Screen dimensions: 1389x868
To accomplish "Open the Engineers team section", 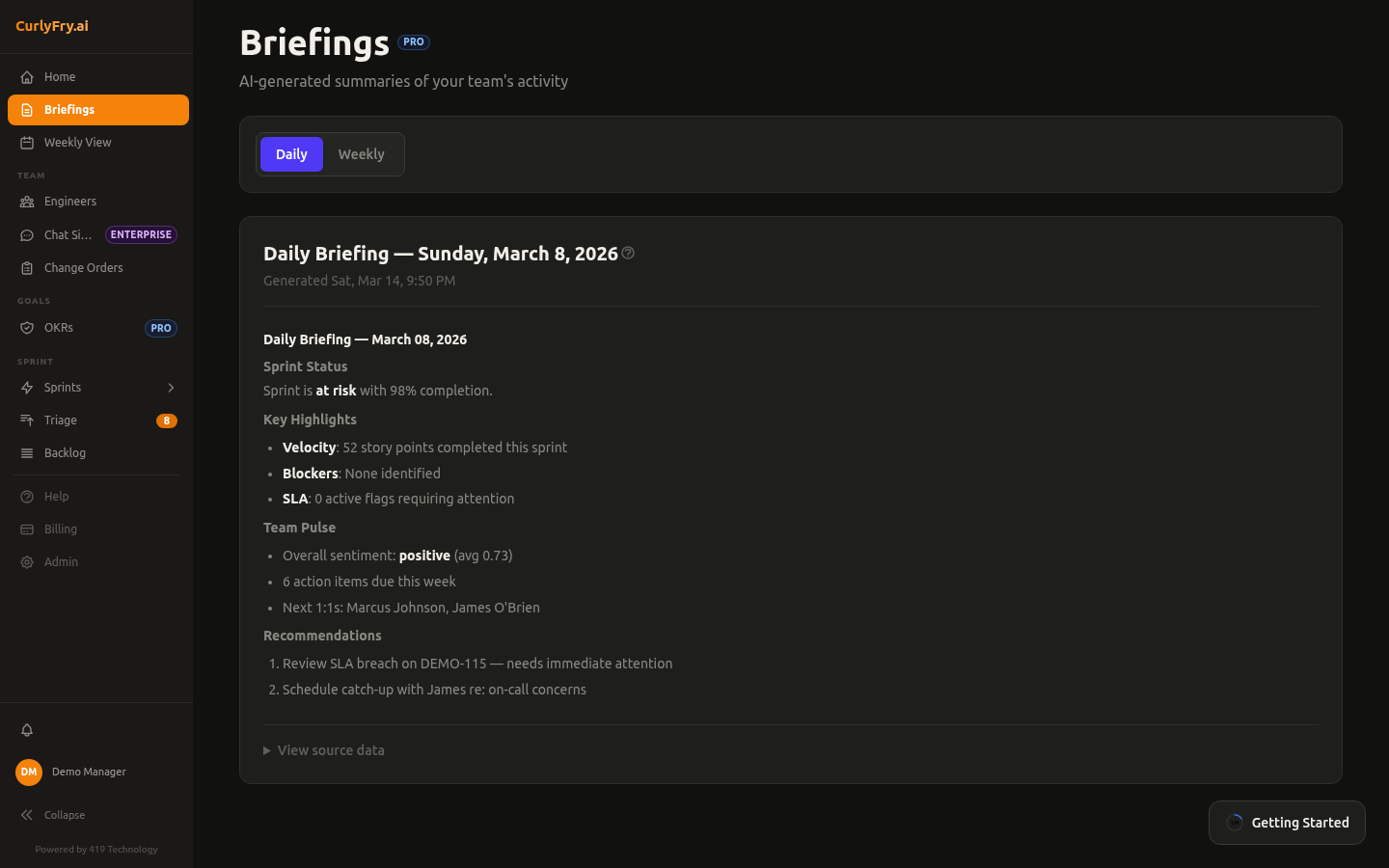I will (70, 201).
